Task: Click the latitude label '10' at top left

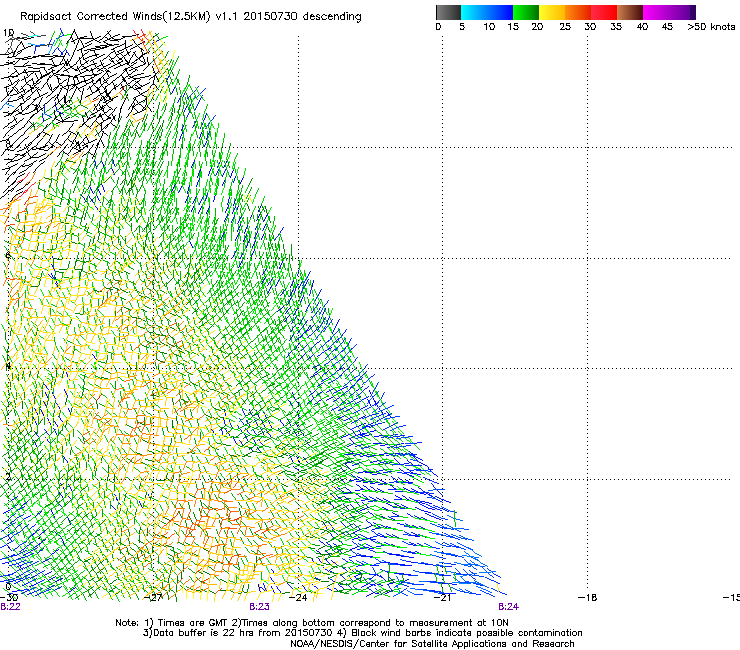Action: [x=8, y=33]
